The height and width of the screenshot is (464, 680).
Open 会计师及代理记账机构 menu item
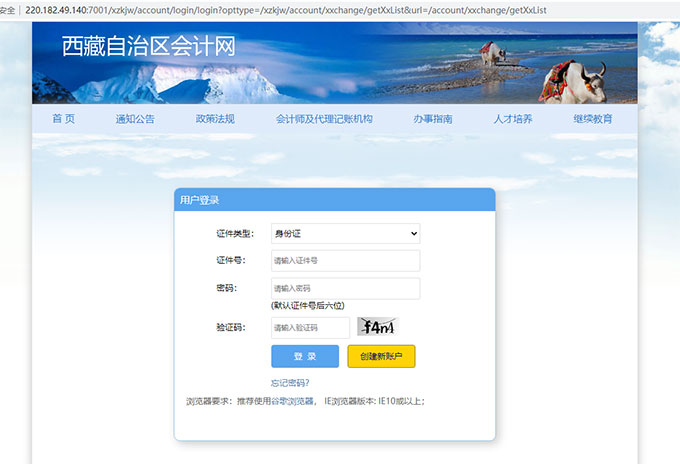pyautogui.click(x=324, y=119)
